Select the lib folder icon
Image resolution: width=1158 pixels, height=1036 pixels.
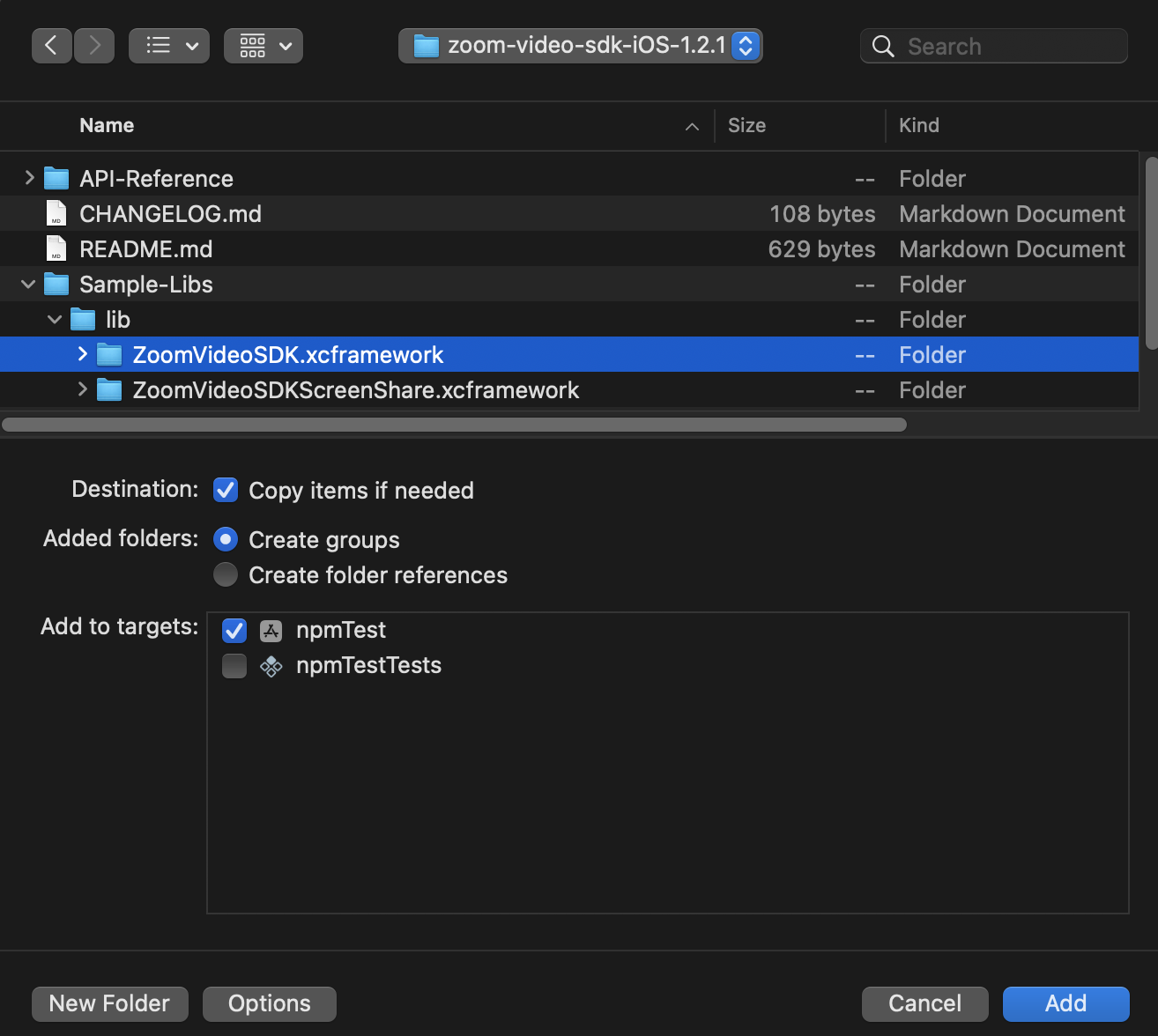click(x=83, y=319)
